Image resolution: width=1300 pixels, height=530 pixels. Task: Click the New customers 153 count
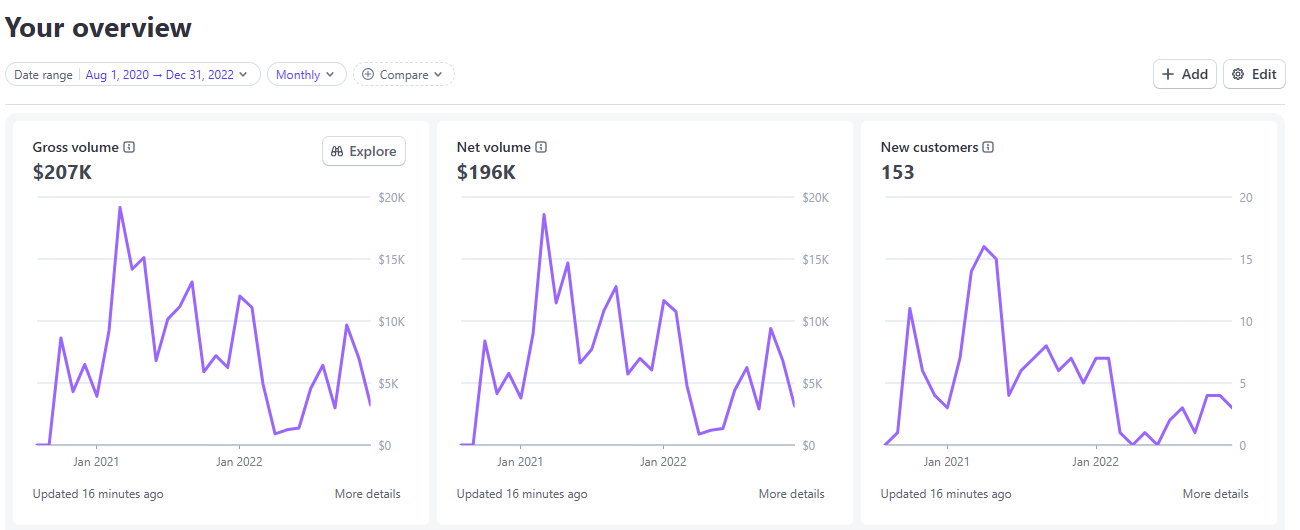click(897, 172)
